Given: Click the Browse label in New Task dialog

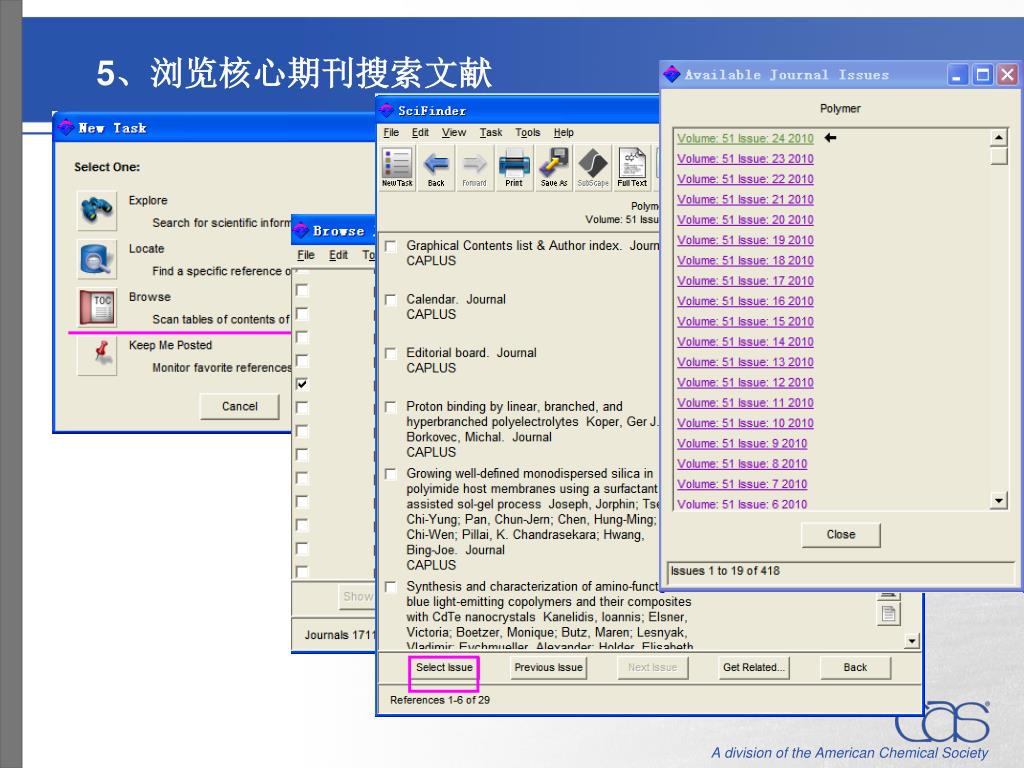Looking at the screenshot, I should 150,297.
